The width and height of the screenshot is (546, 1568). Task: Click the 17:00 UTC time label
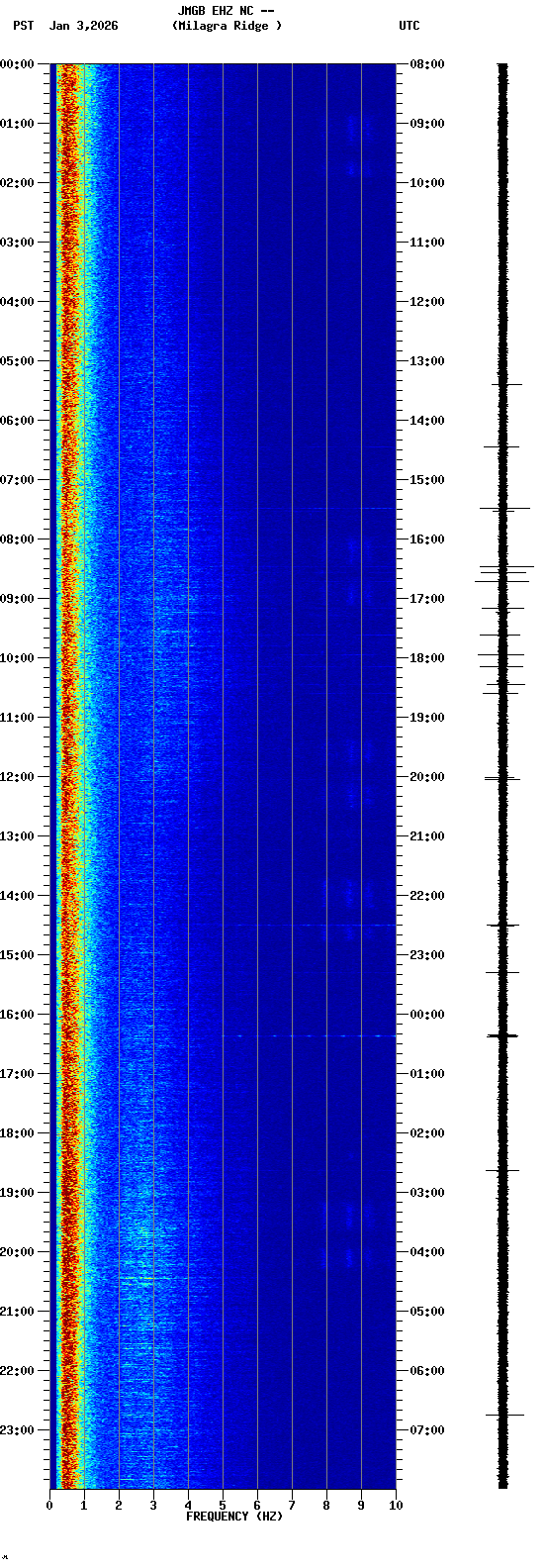point(427,599)
